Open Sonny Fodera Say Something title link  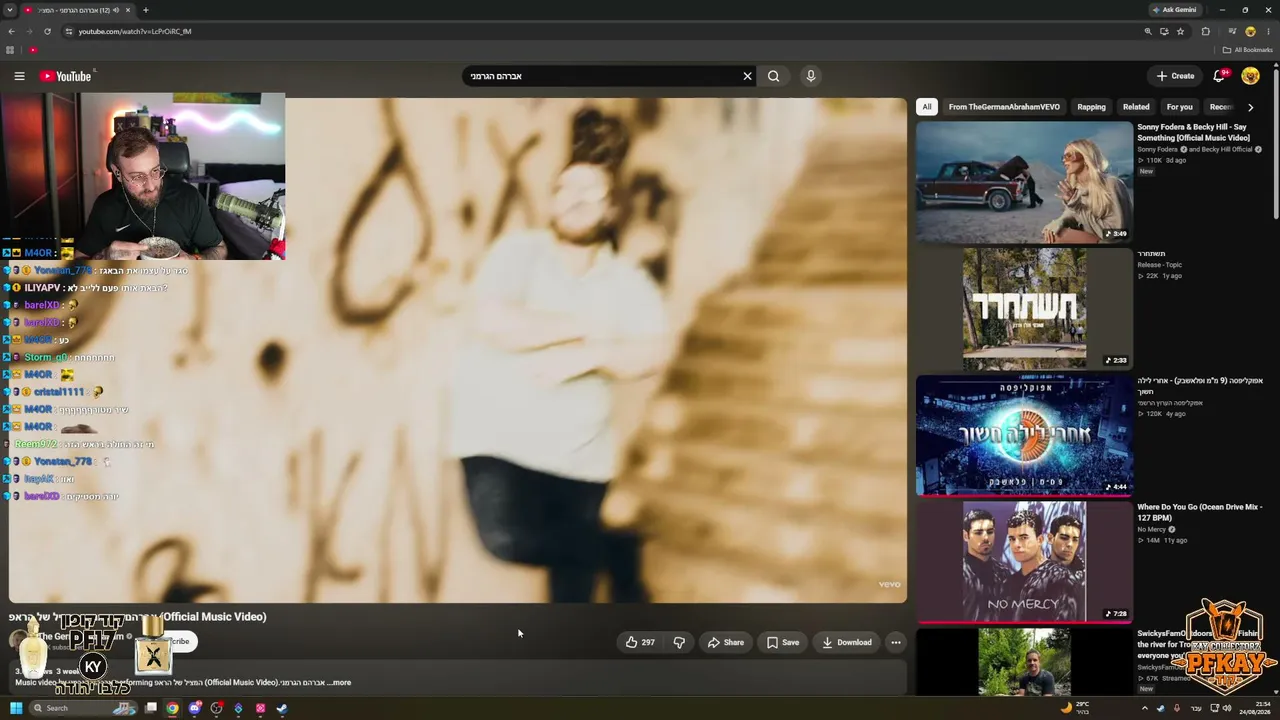point(1194,132)
